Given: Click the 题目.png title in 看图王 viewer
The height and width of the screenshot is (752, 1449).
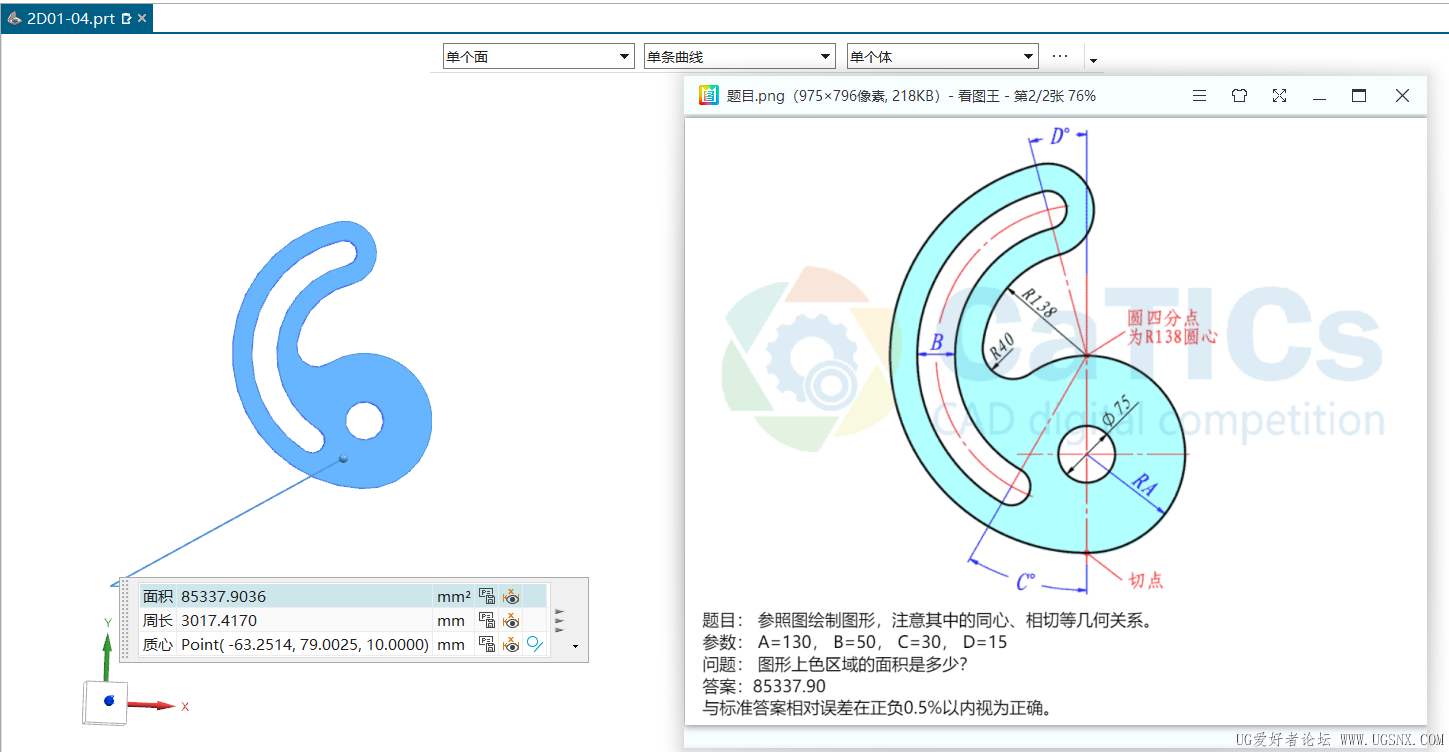Looking at the screenshot, I should [755, 96].
